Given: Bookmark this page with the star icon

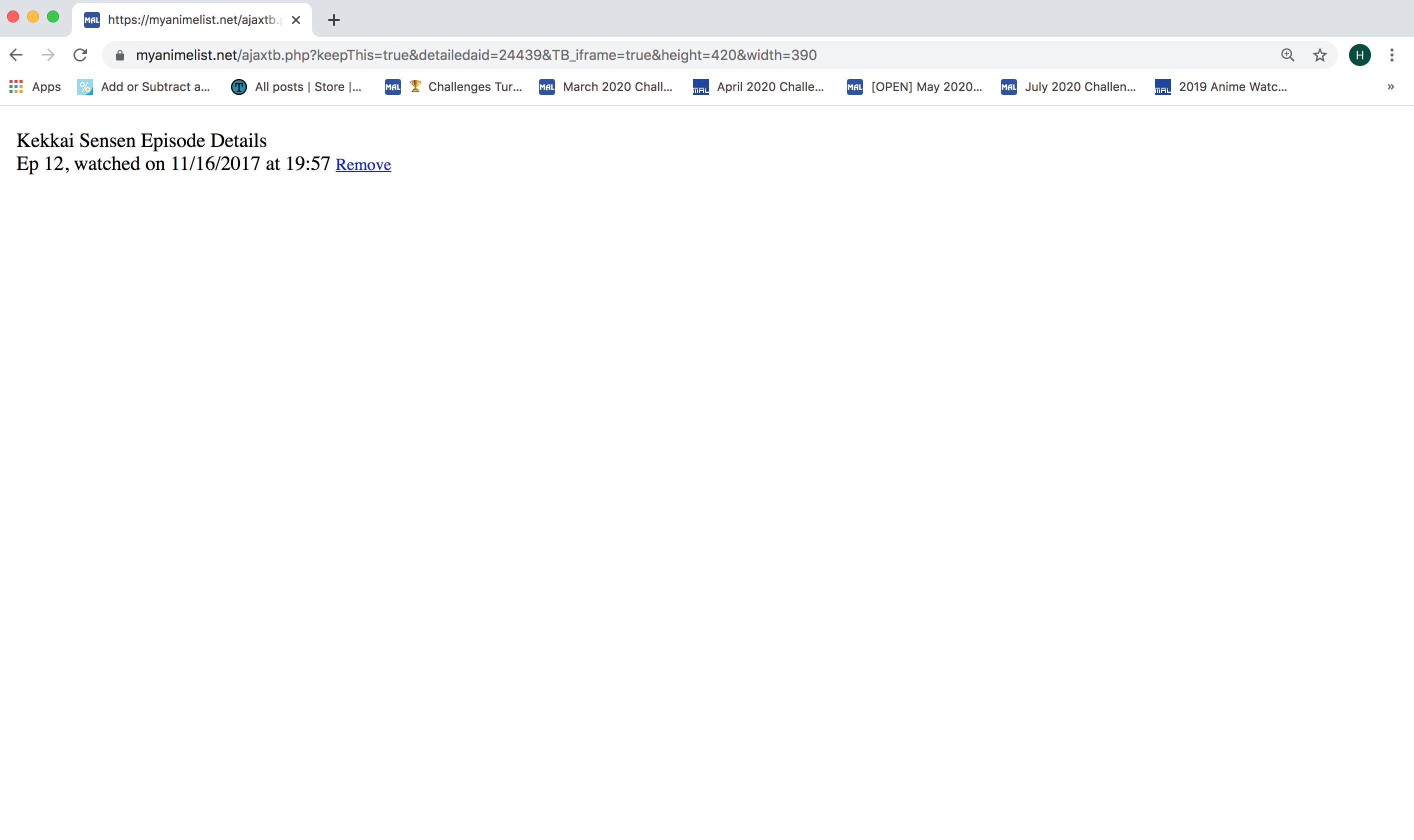Looking at the screenshot, I should click(x=1319, y=55).
